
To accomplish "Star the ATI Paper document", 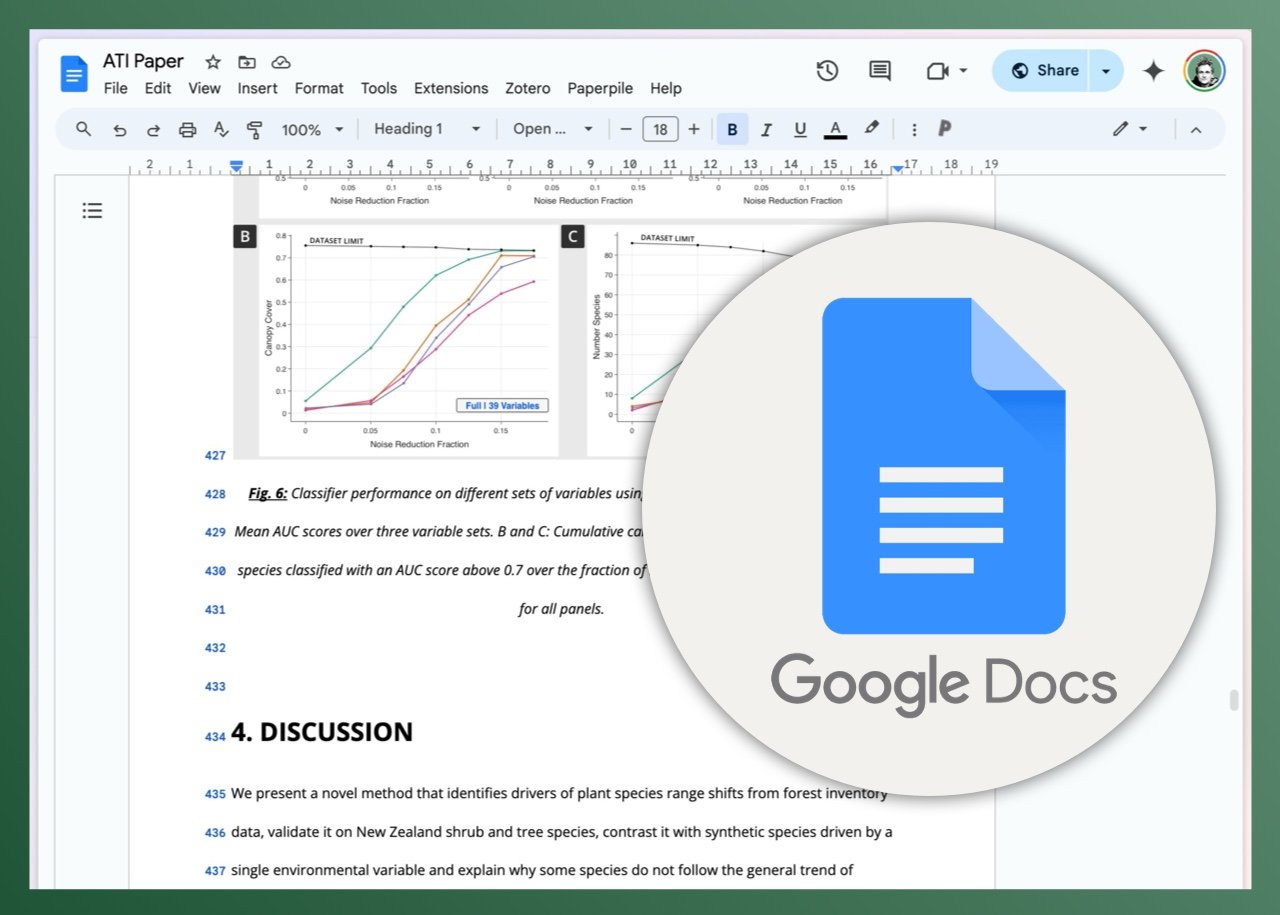I will [212, 62].
